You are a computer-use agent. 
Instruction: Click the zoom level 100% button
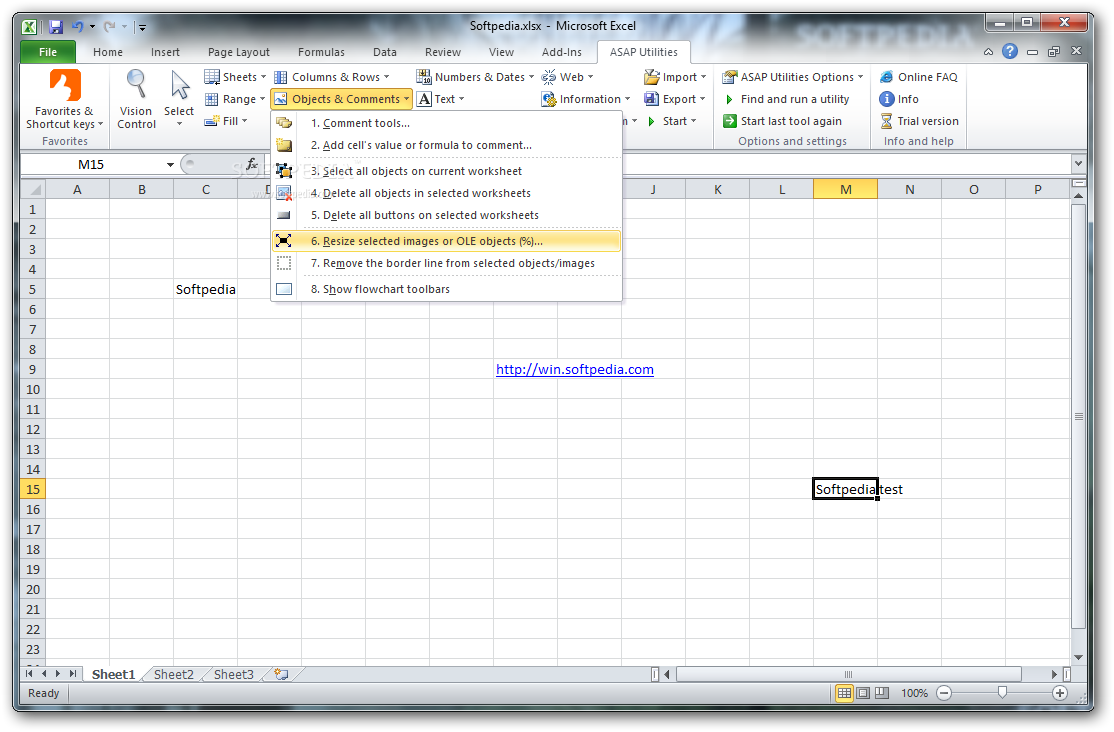(914, 693)
